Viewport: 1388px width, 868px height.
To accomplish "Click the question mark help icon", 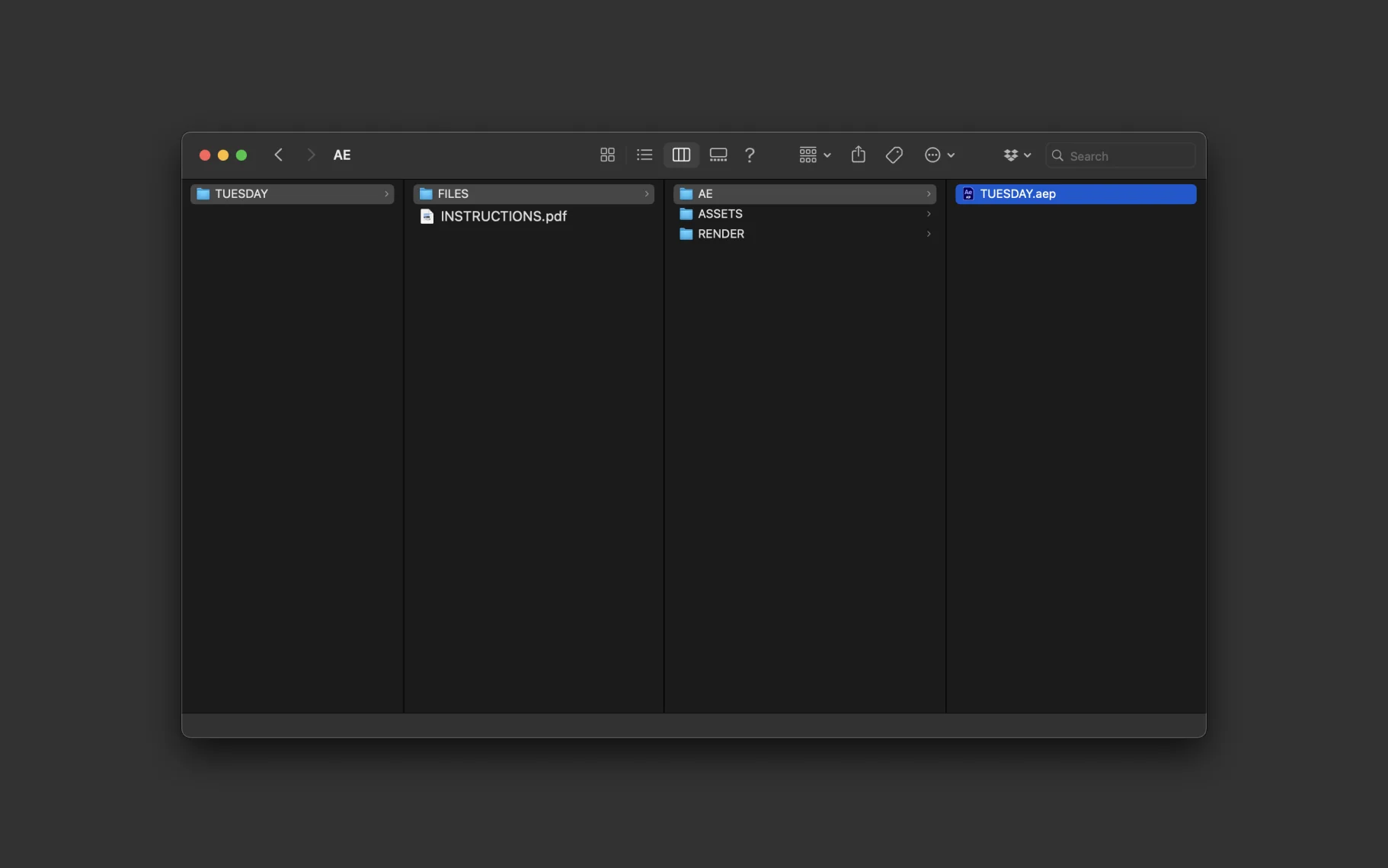I will tap(750, 155).
